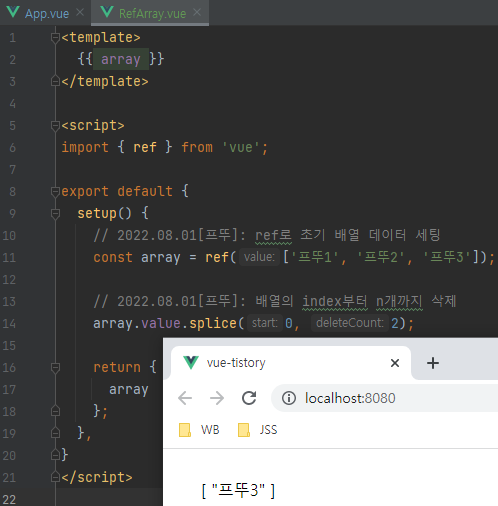Click the 'return' keyword on line 16

(x=117, y=367)
